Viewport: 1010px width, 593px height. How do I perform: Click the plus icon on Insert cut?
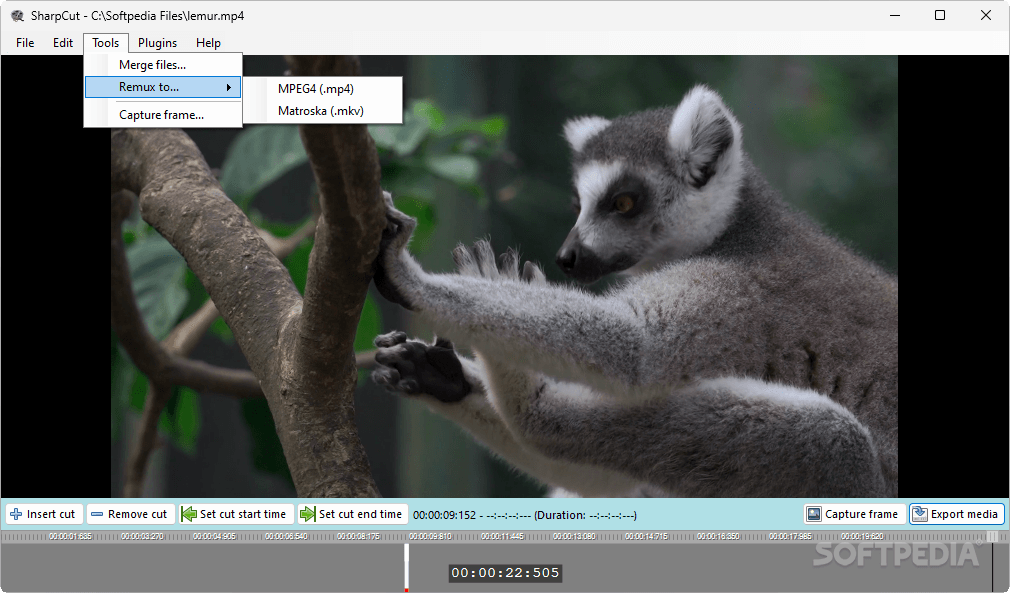click(x=16, y=514)
